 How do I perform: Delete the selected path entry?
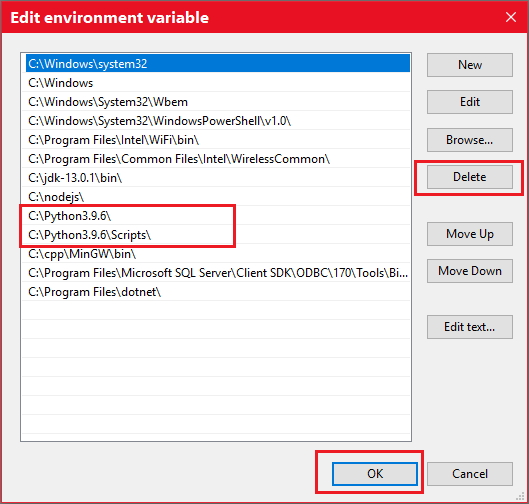point(470,177)
